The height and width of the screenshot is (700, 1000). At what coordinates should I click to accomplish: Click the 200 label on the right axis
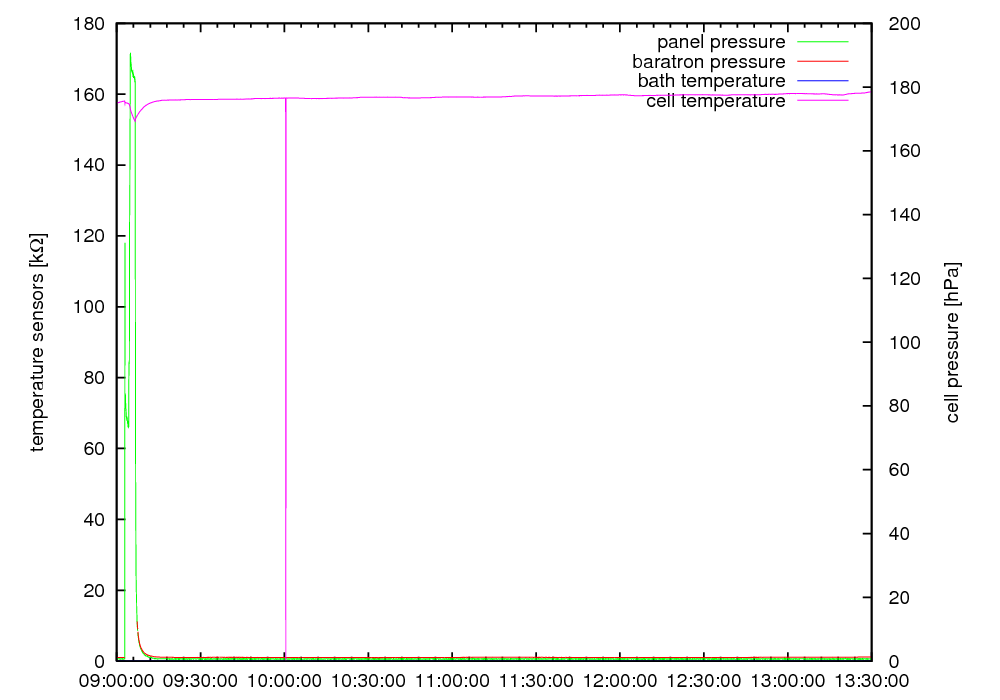pyautogui.click(x=904, y=23)
